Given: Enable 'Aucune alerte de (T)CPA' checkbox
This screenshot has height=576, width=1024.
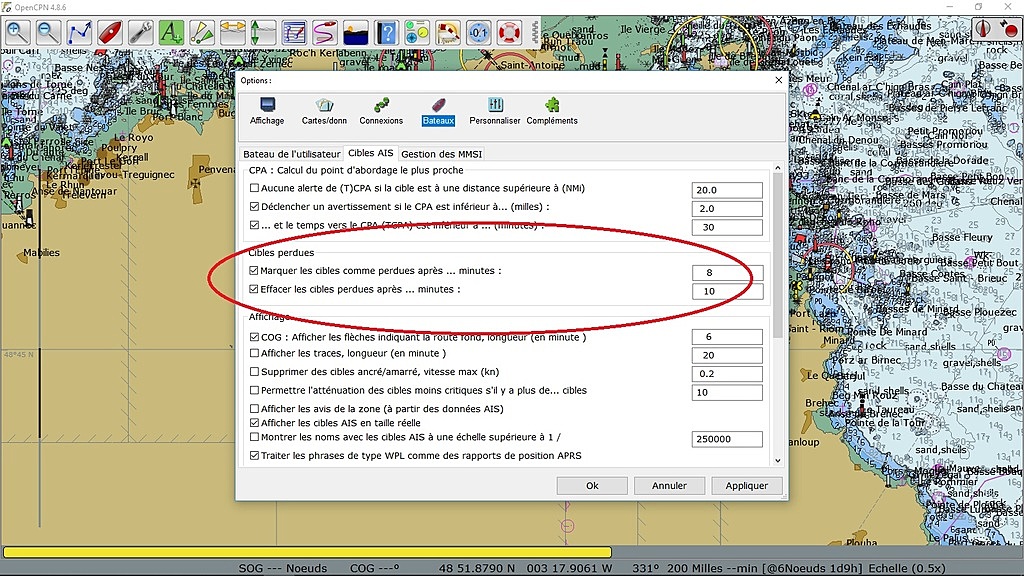Looking at the screenshot, I should pos(254,188).
